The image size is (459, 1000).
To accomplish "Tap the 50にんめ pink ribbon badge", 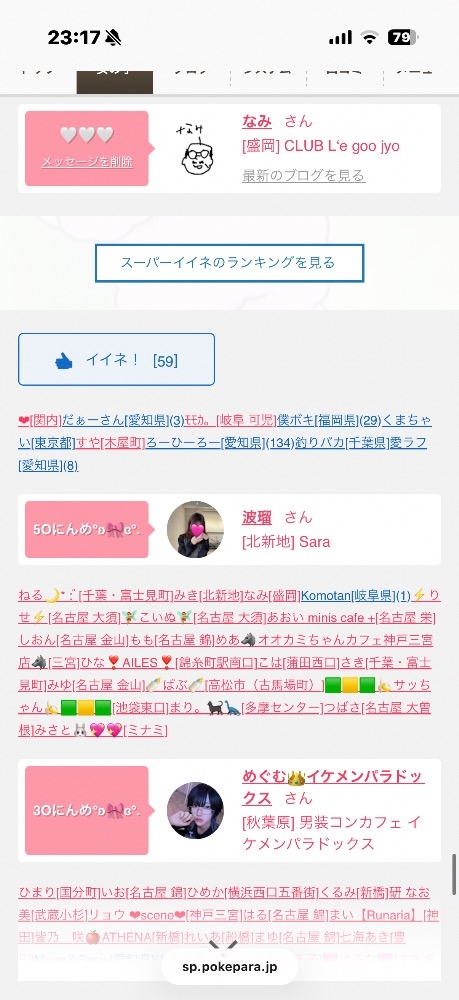I will 87,529.
